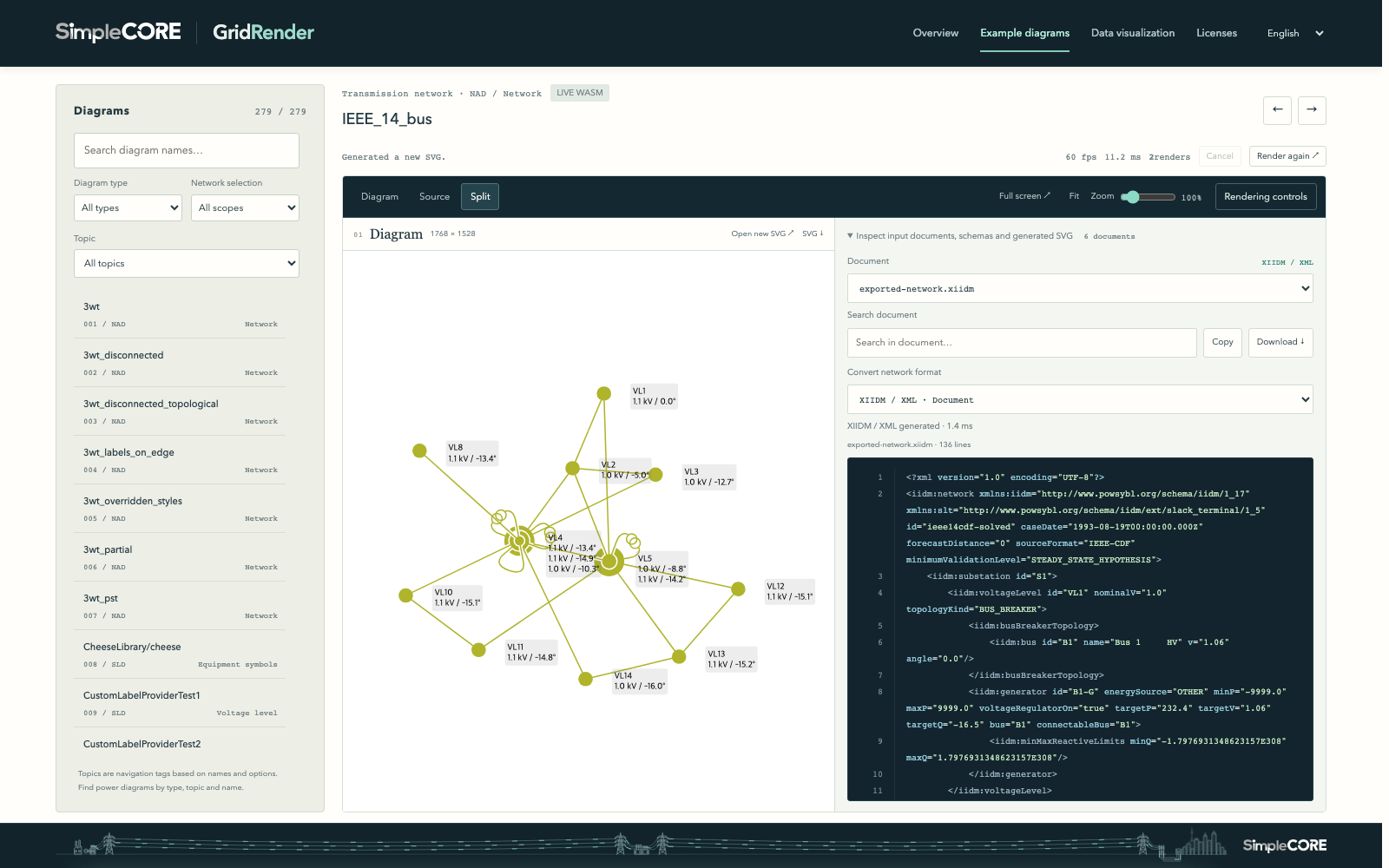Click Fit to fit the diagram
This screenshot has width=1389, height=868.
click(1074, 196)
